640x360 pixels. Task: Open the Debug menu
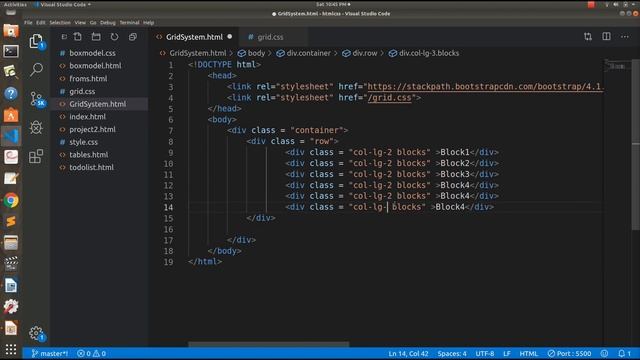pos(108,22)
